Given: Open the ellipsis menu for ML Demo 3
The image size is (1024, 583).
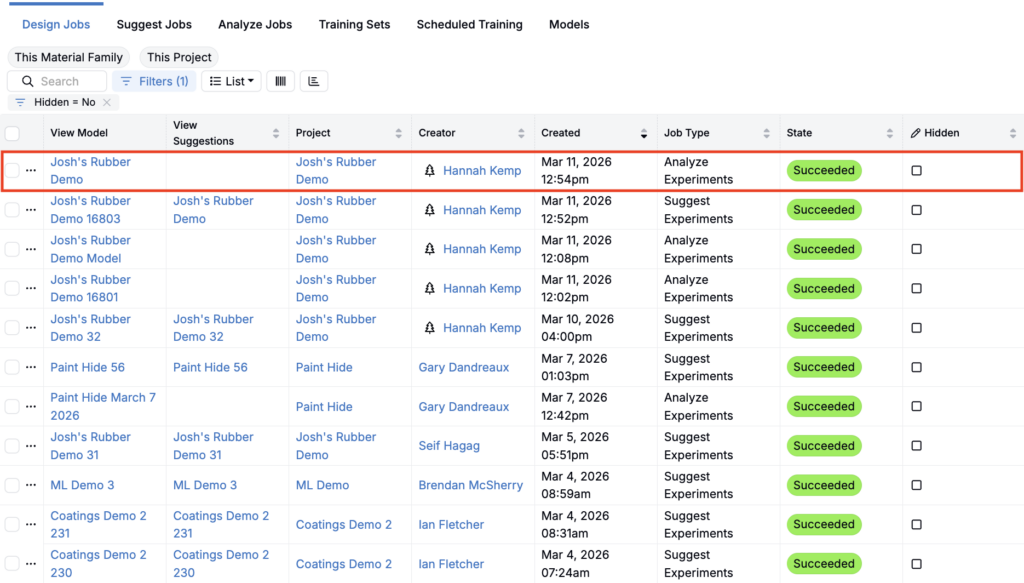Looking at the screenshot, I should click(x=31, y=485).
